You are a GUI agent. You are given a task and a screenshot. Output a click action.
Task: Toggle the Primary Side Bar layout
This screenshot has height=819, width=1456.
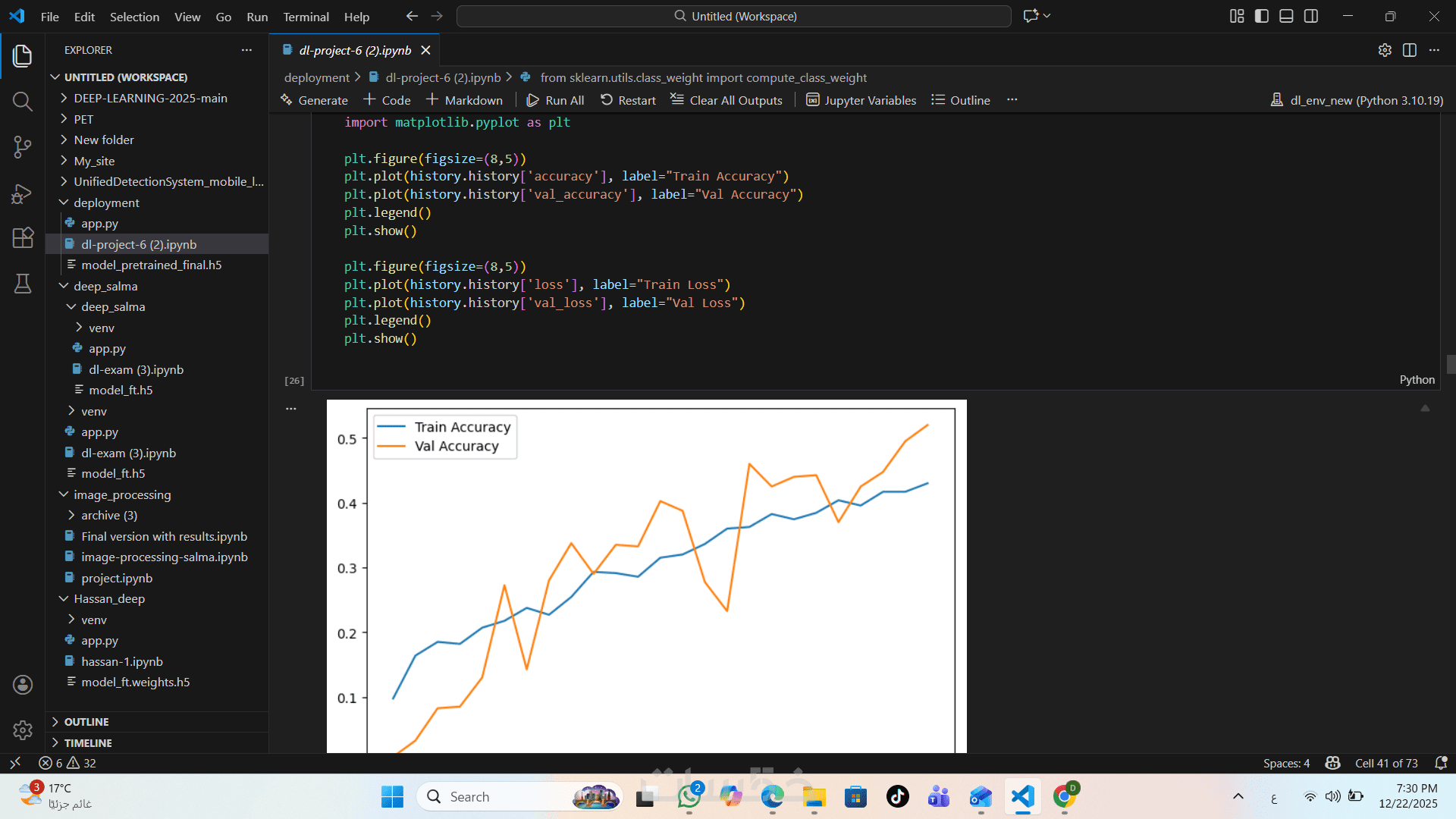(1262, 16)
